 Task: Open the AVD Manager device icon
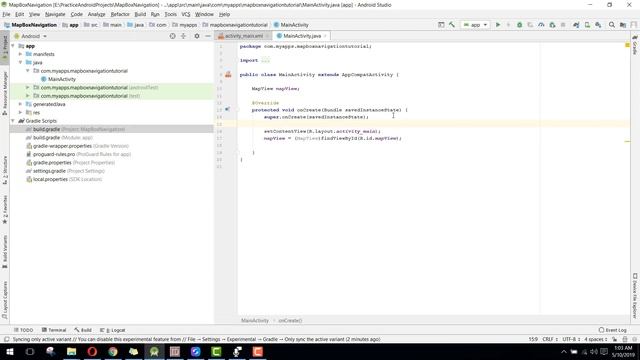pos(587,25)
